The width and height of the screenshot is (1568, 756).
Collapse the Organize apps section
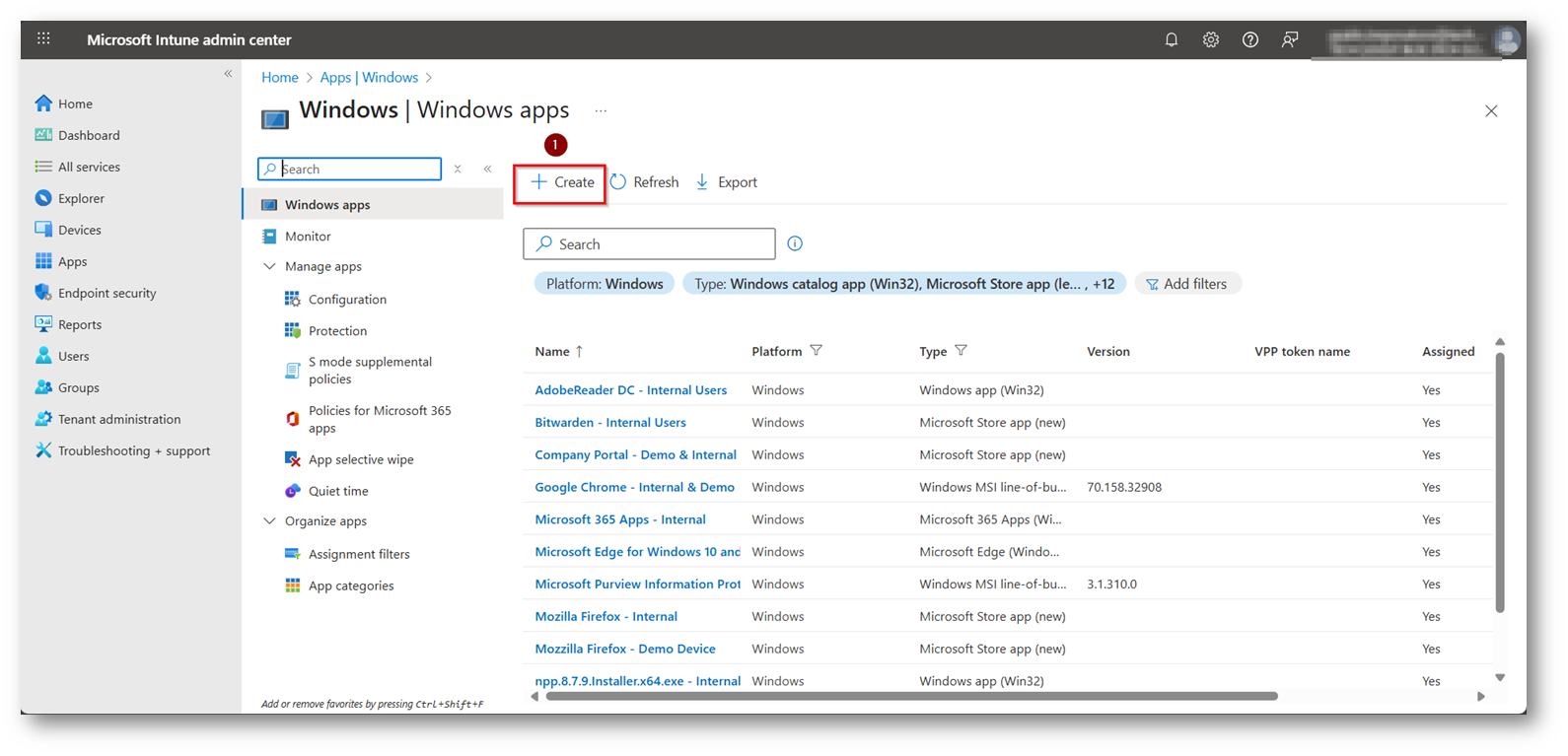point(269,520)
